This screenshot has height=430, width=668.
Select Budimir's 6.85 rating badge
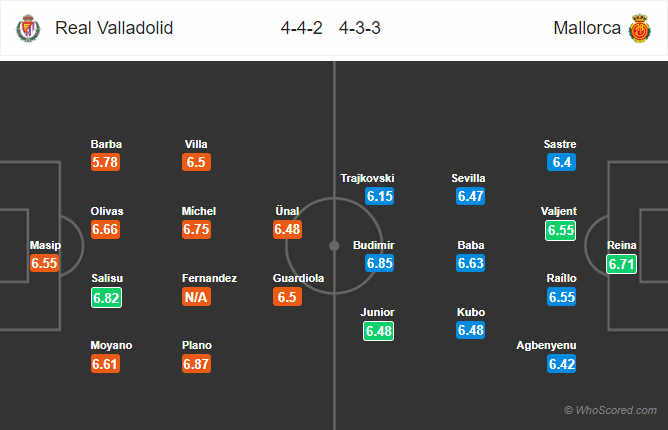[381, 264]
